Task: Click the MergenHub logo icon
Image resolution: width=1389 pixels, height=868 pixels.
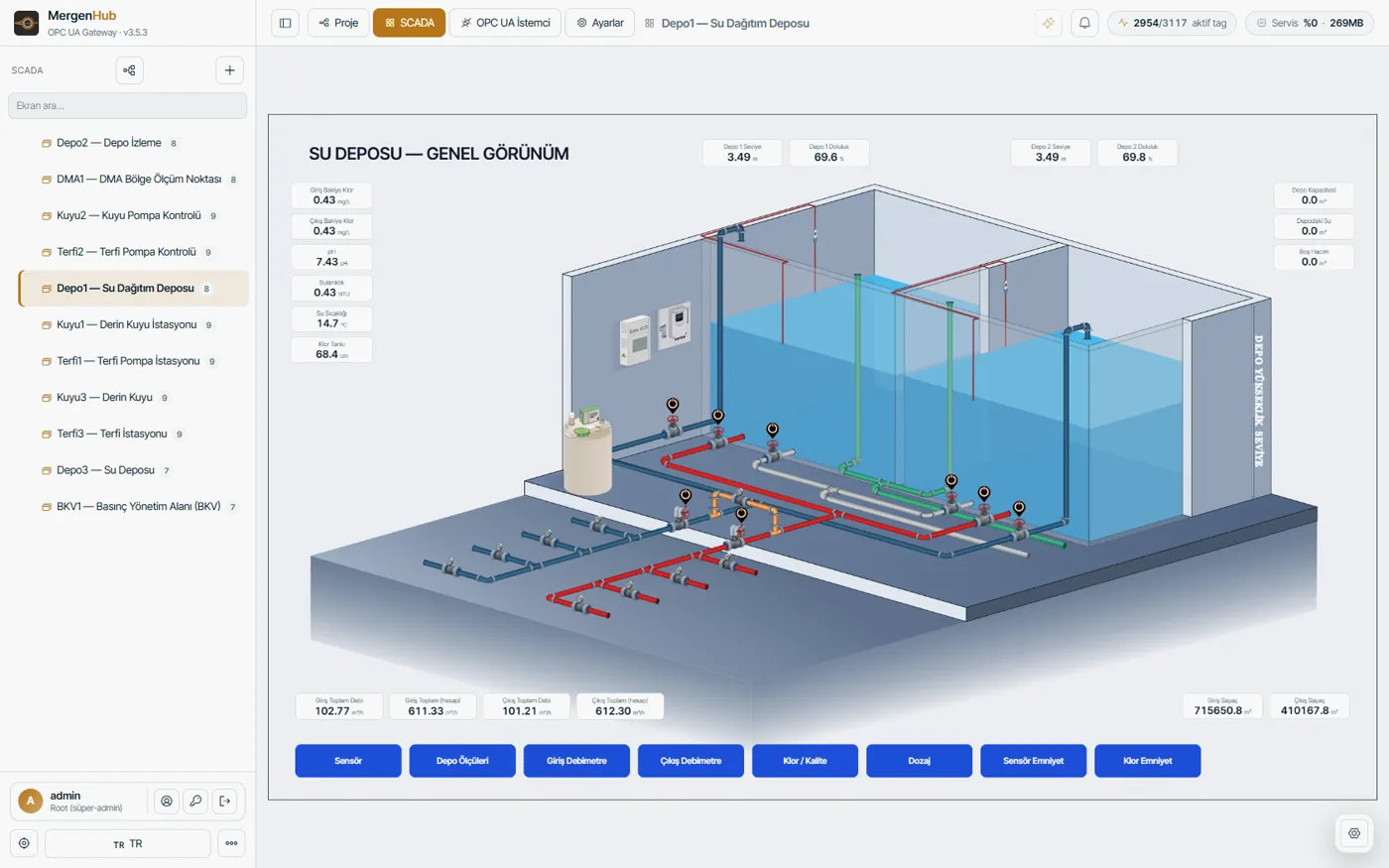Action: 27,23
